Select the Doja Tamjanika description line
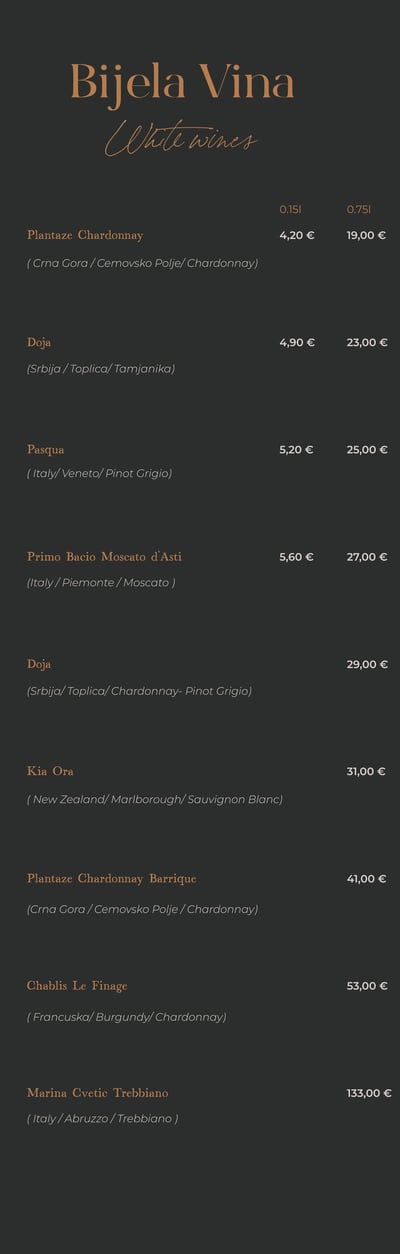This screenshot has height=1254, width=400. pos(101,368)
